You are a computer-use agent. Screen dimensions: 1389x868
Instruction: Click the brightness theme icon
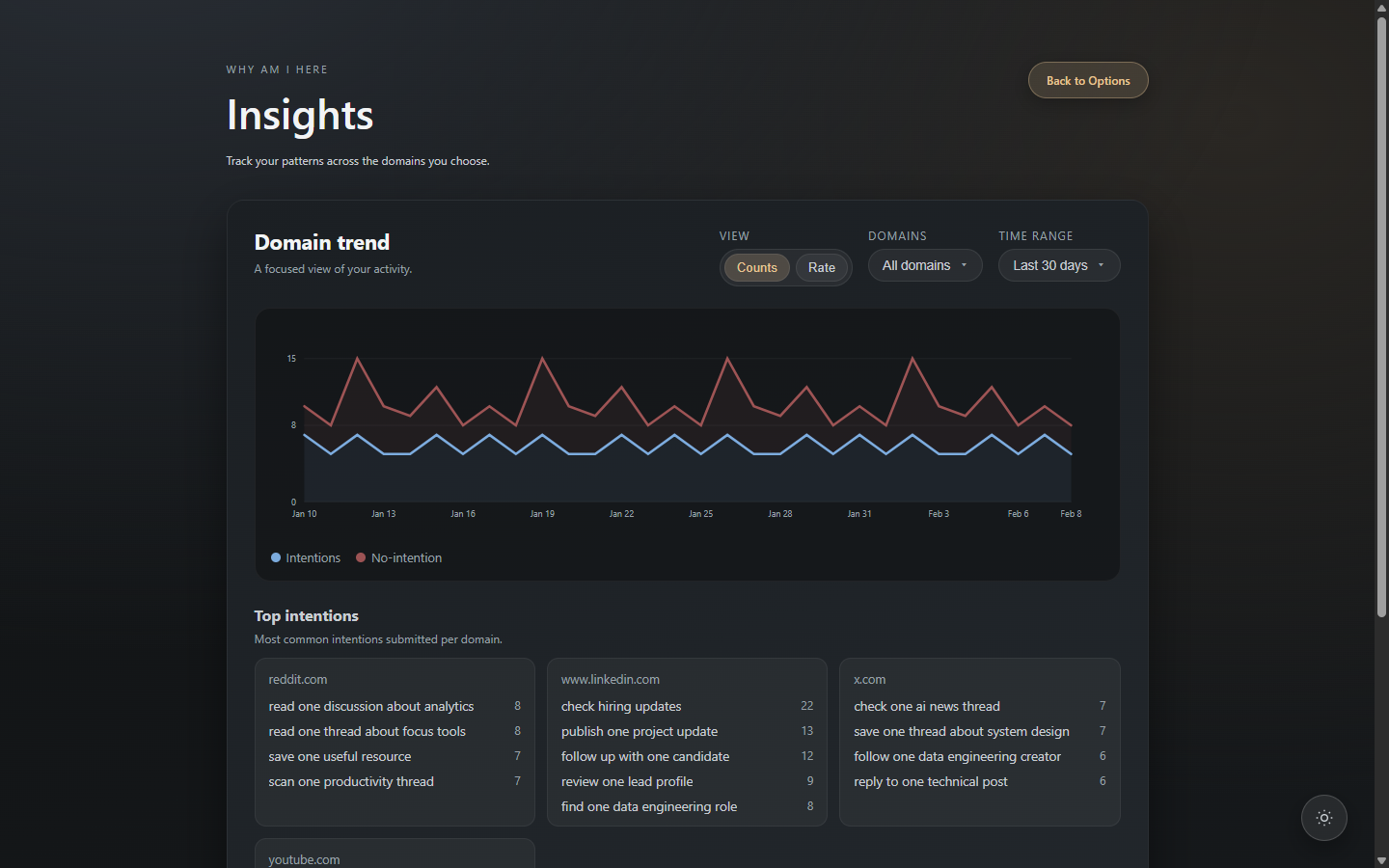tap(1323, 817)
